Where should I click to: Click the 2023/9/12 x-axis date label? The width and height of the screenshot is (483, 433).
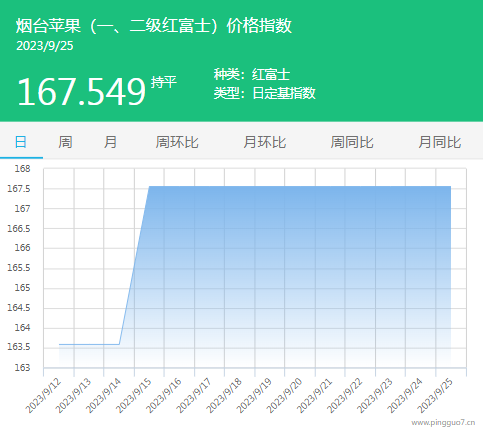pyautogui.click(x=44, y=395)
